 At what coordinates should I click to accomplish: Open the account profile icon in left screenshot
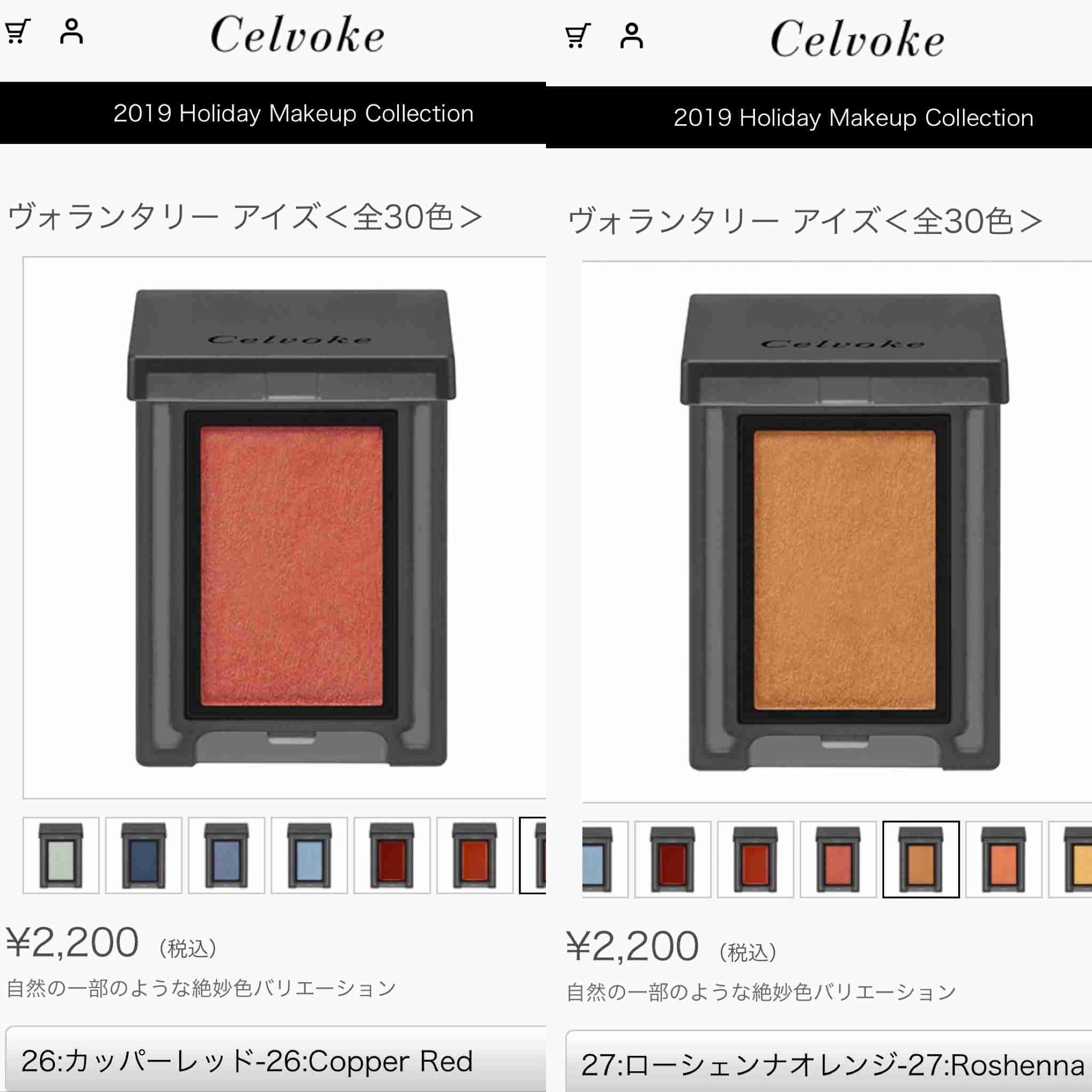click(71, 31)
